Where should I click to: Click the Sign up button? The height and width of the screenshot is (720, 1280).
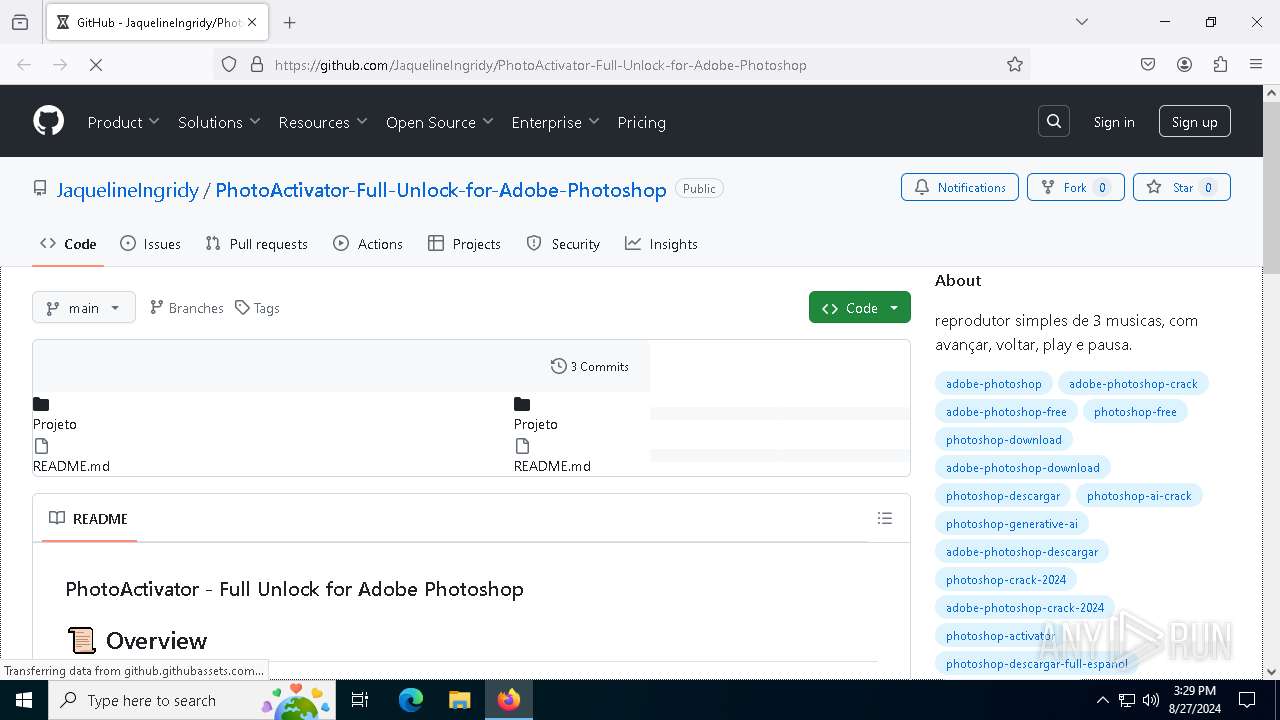pyautogui.click(x=1194, y=122)
